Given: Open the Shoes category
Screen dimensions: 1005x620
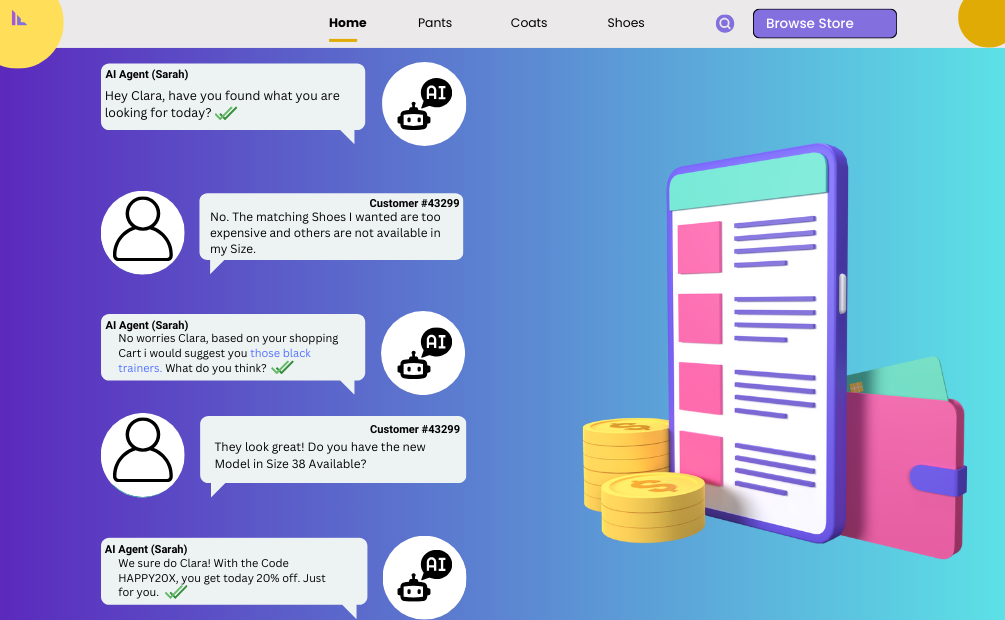Looking at the screenshot, I should point(626,23).
